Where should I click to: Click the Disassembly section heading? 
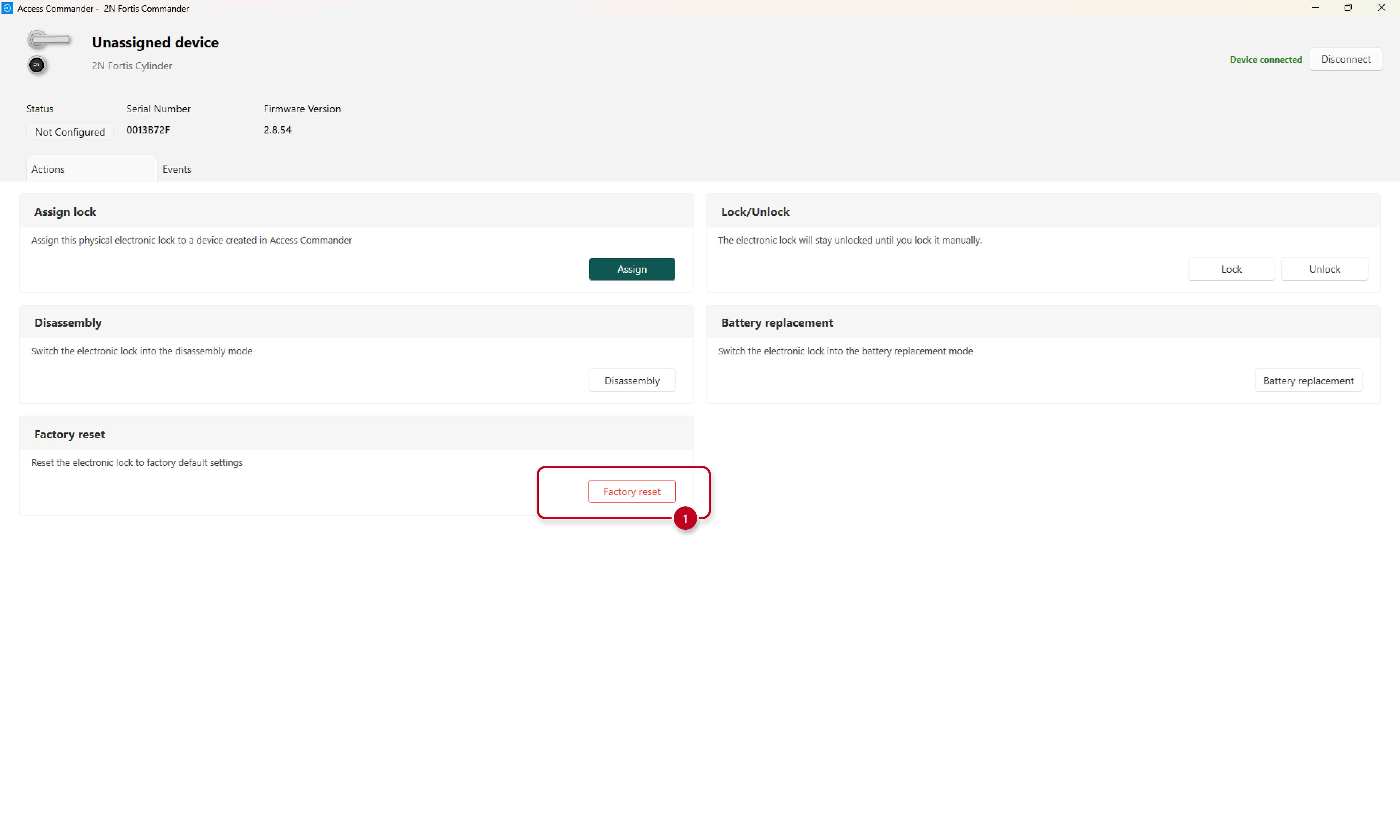coord(68,323)
